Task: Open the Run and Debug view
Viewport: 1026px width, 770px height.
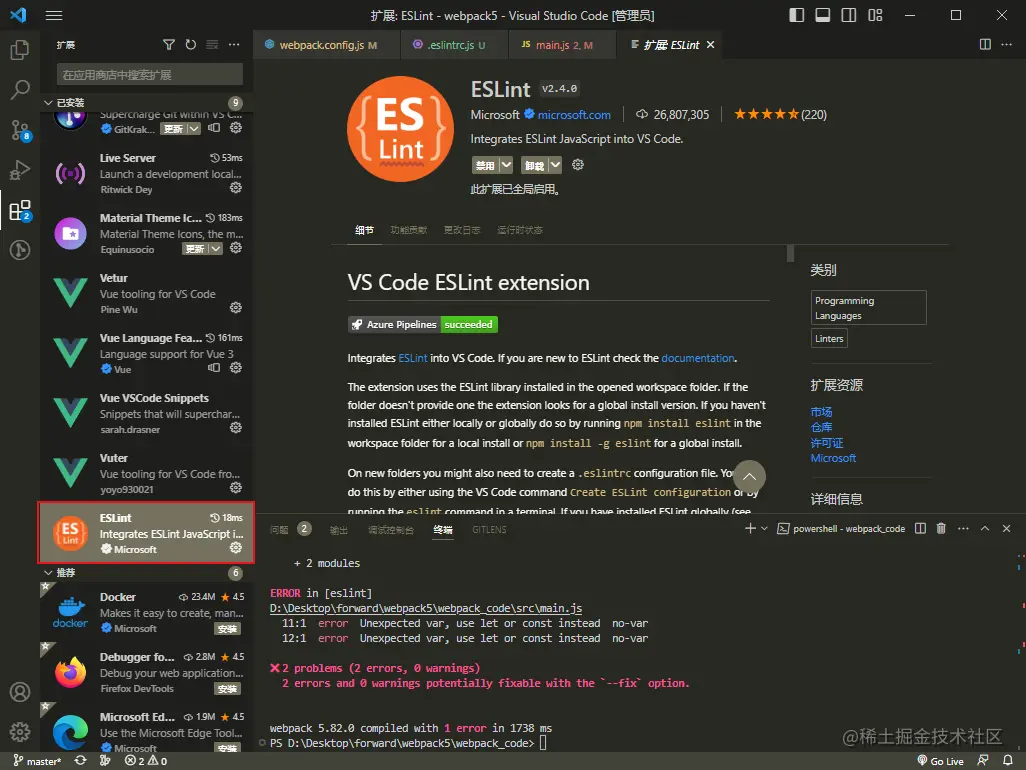Action: pyautogui.click(x=20, y=170)
